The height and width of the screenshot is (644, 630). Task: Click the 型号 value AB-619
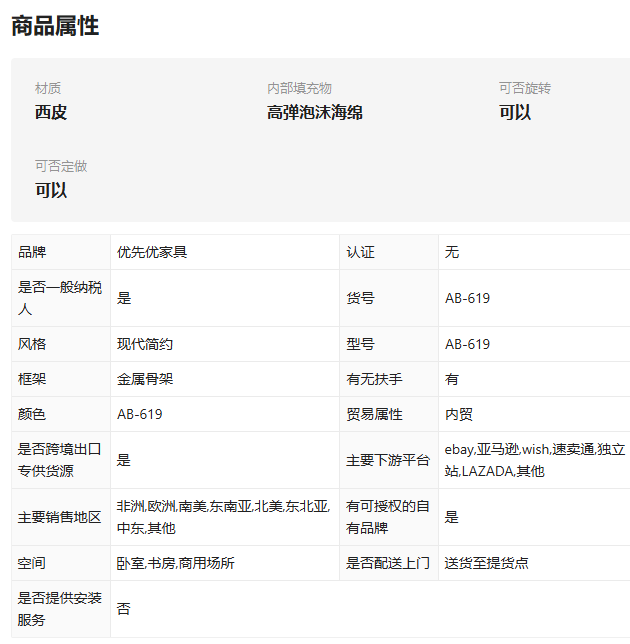point(467,344)
